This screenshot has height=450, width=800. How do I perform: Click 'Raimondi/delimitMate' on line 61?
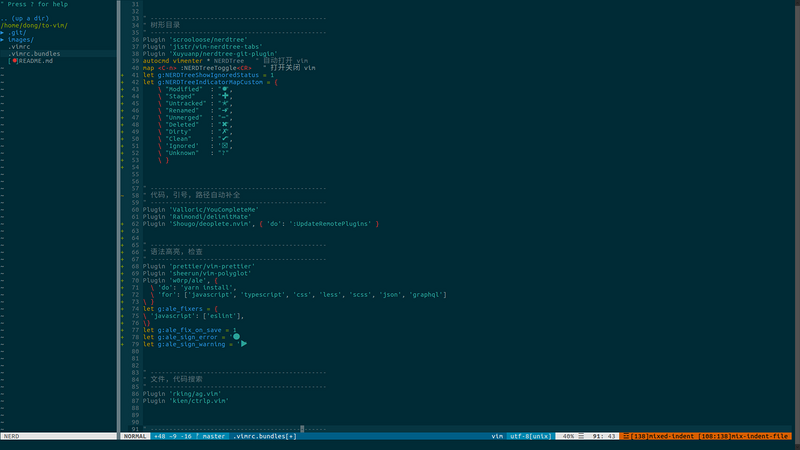(x=211, y=217)
